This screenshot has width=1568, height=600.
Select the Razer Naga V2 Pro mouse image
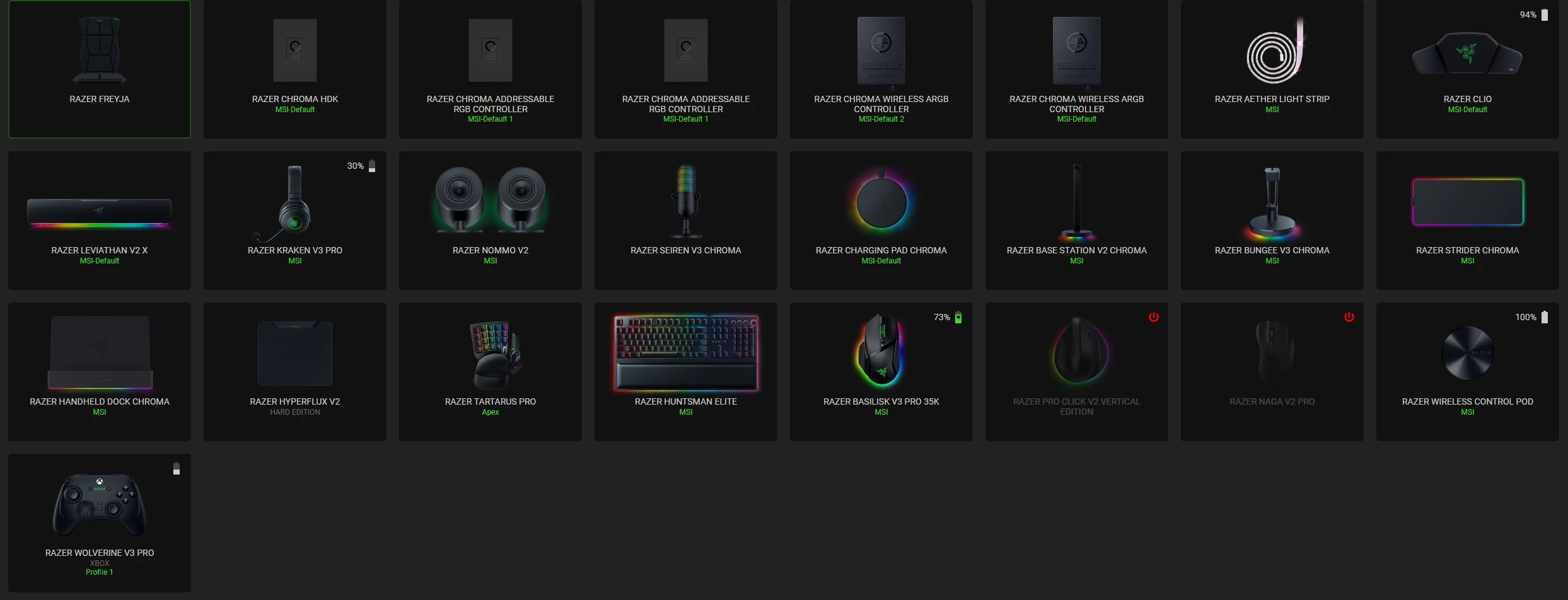(1274, 352)
